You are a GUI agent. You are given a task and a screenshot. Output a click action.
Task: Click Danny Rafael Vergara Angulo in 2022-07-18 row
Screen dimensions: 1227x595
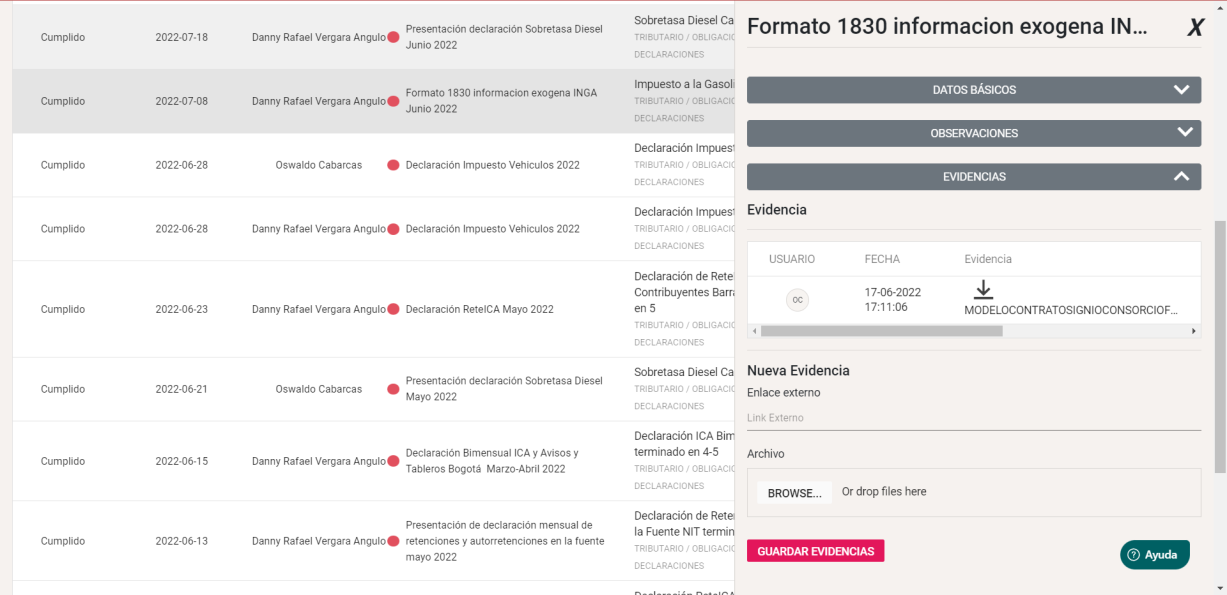tap(319, 37)
